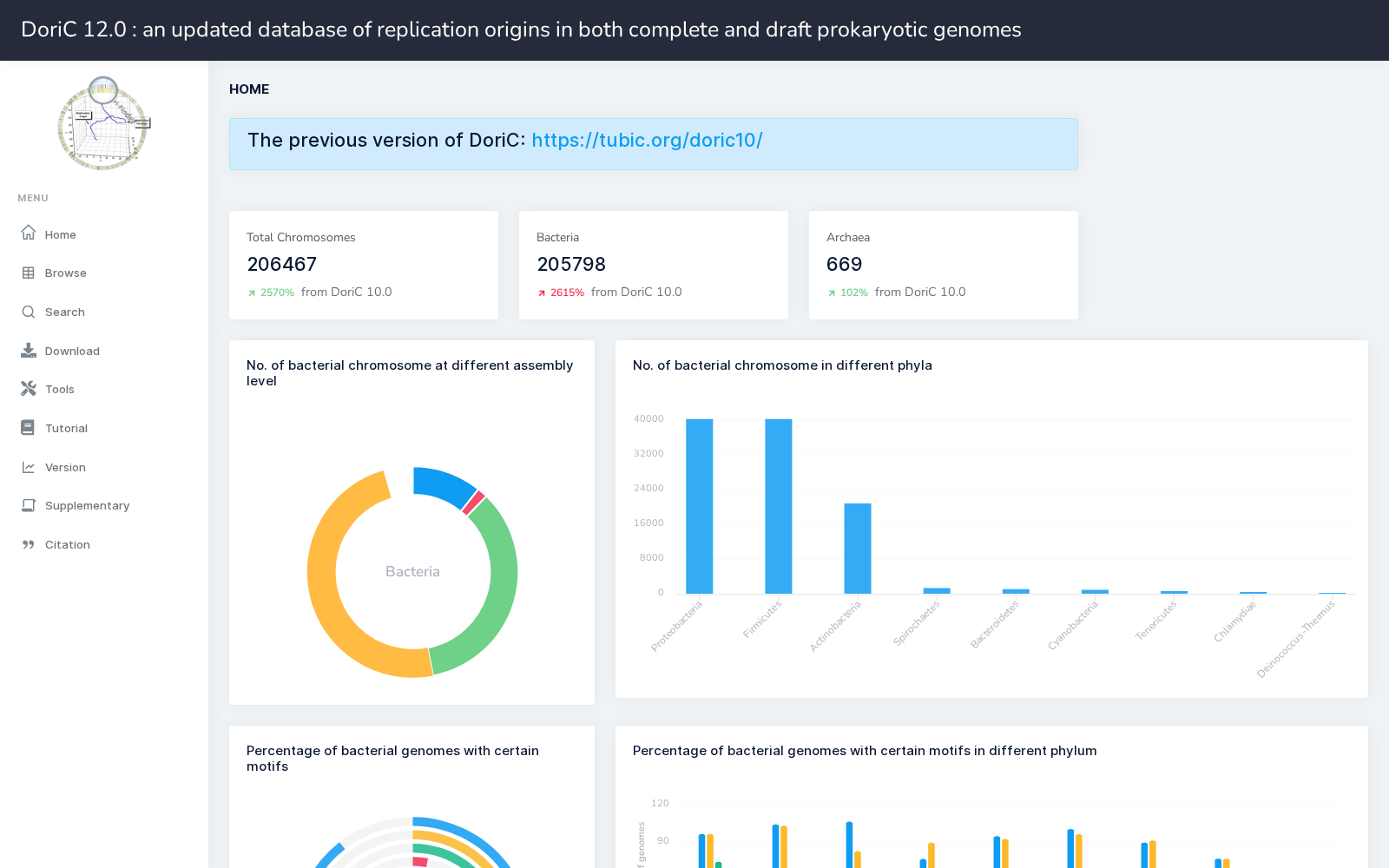Click the green arrow beside 2570%

252,293
